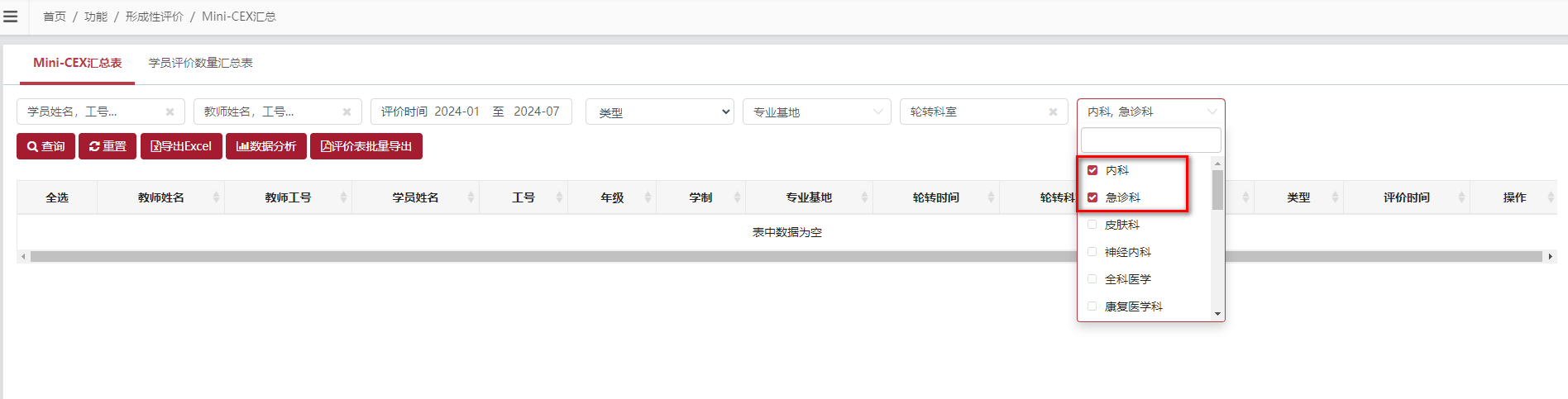Check the 神经内科 option
The width and height of the screenshot is (1568, 399).
[1092, 252]
